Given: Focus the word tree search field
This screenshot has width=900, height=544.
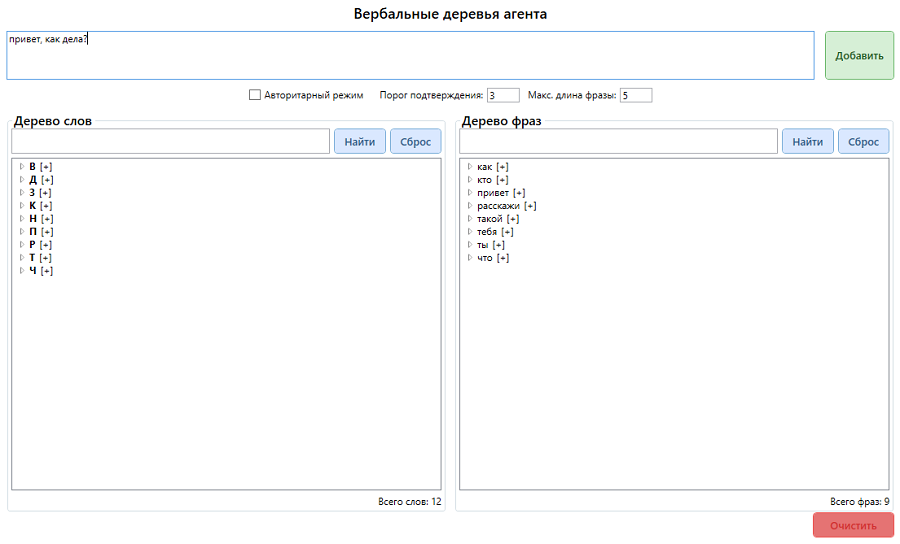Looking at the screenshot, I should [170, 141].
